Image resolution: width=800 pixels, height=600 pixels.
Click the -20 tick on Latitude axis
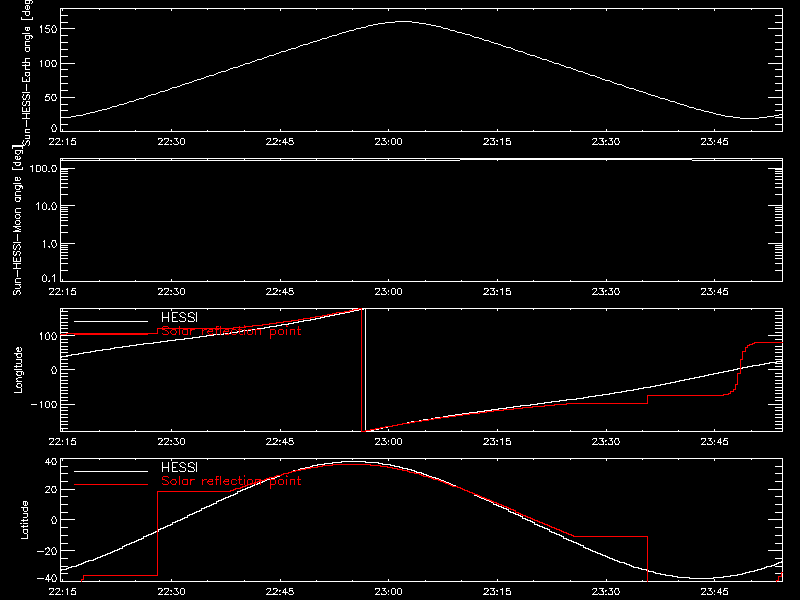[47, 551]
